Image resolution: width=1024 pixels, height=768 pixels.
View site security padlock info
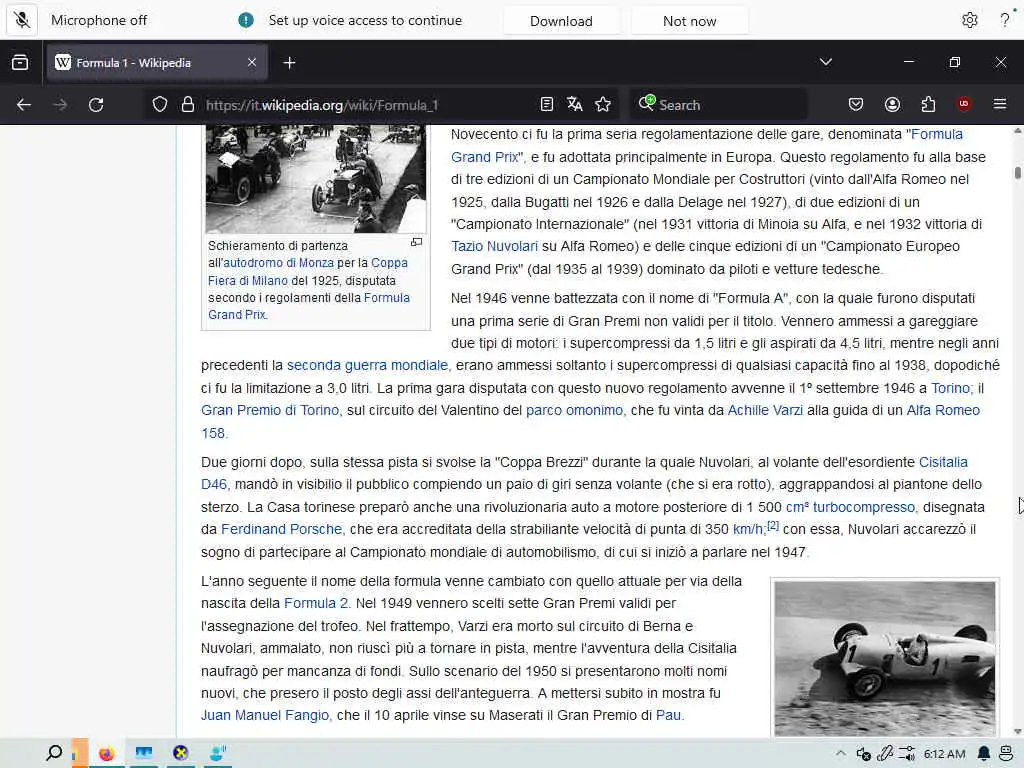point(188,104)
